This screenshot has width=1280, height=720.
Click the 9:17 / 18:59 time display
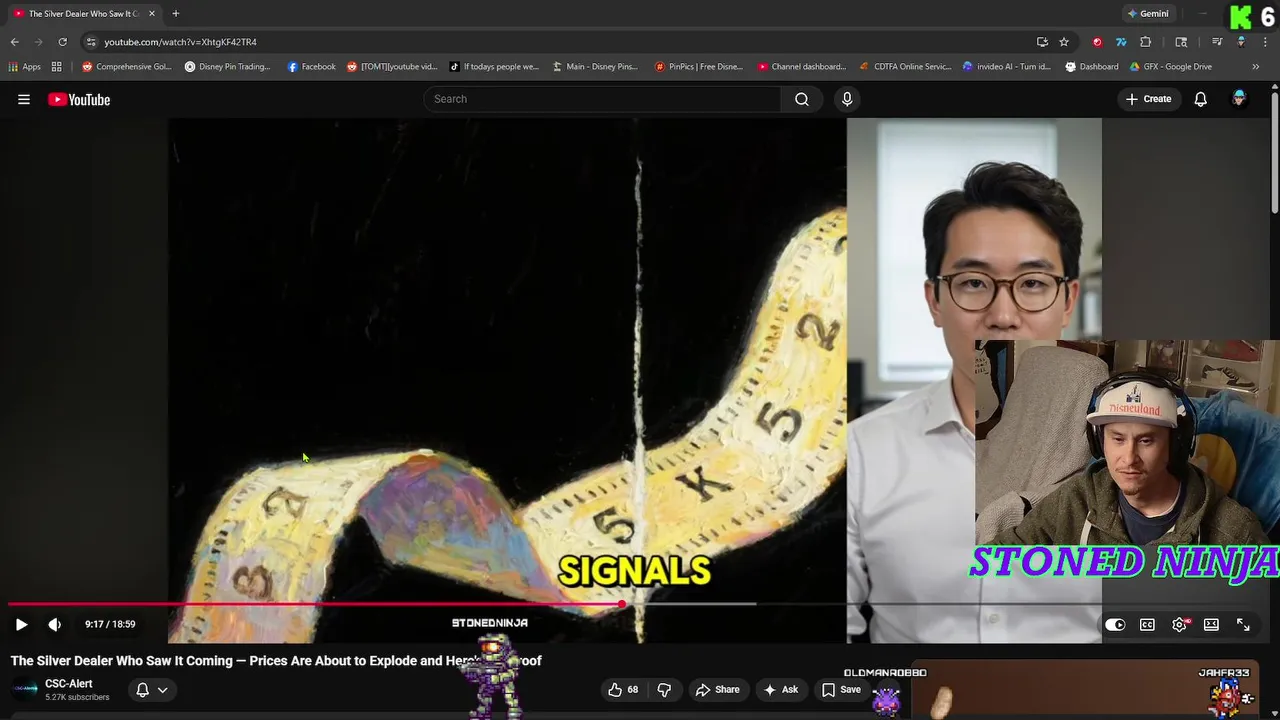pos(110,624)
